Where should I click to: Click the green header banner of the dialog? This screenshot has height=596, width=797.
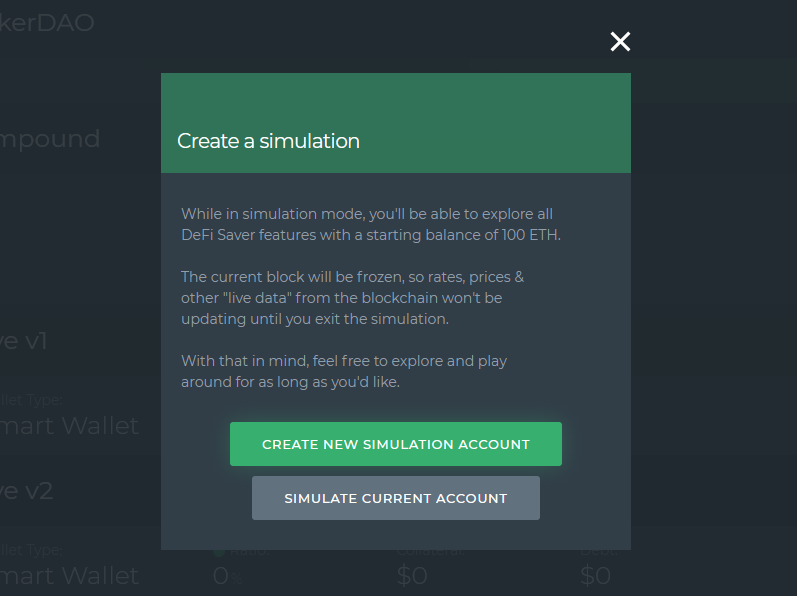click(x=396, y=123)
